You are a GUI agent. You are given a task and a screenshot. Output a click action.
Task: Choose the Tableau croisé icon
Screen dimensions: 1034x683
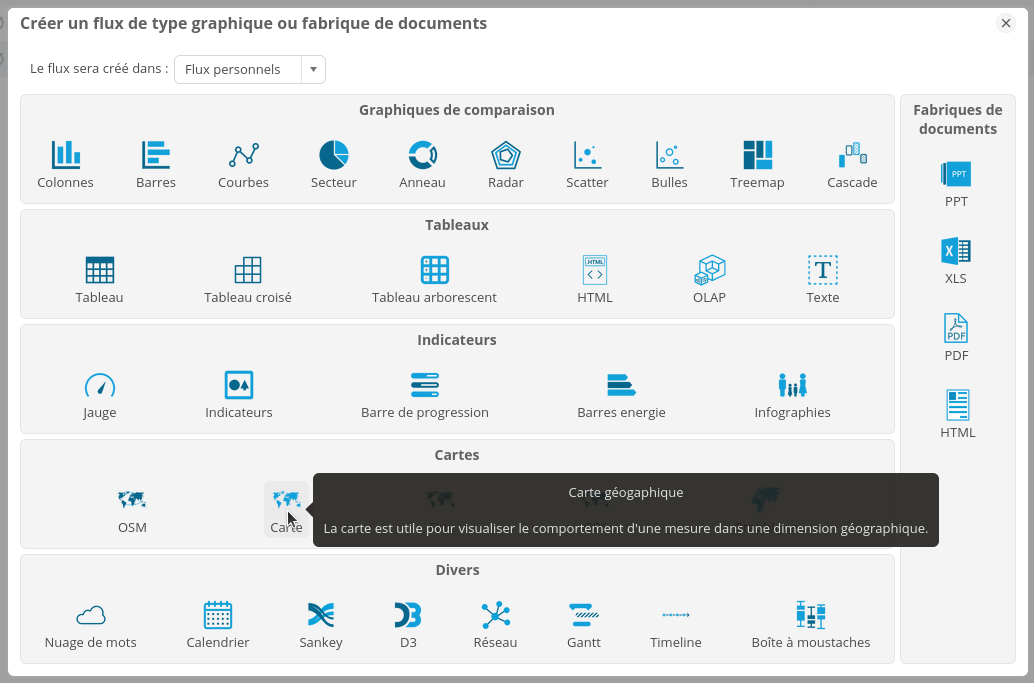pos(248,270)
